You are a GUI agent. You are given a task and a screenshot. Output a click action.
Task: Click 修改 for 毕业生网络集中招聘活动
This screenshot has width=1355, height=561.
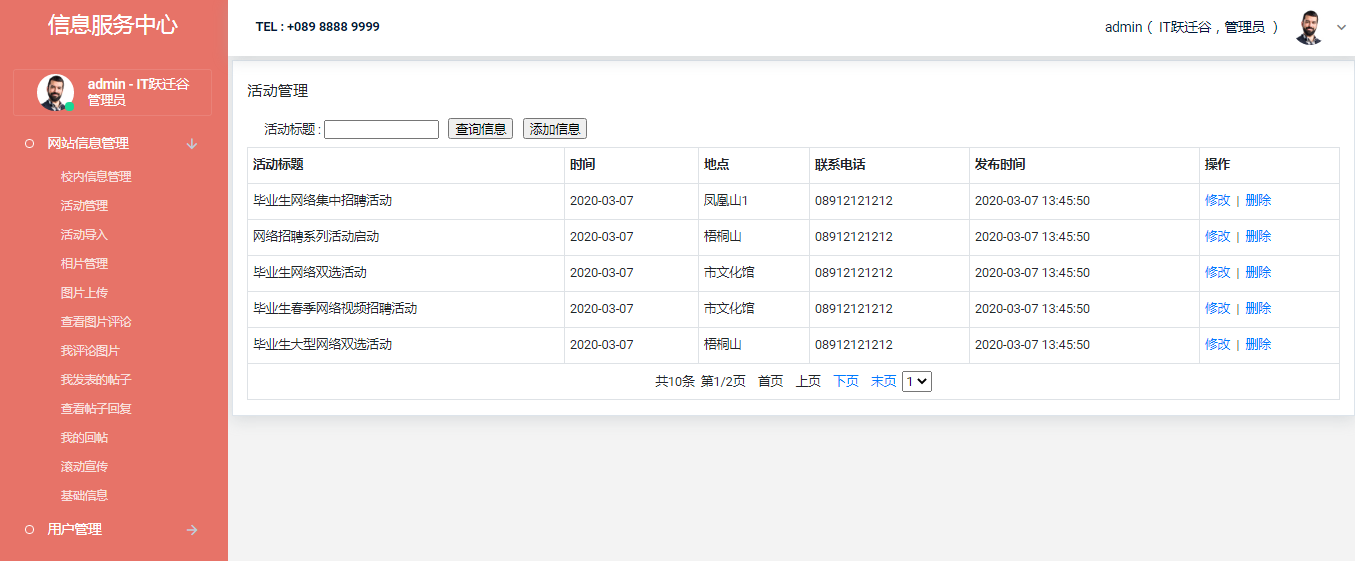tap(1217, 201)
